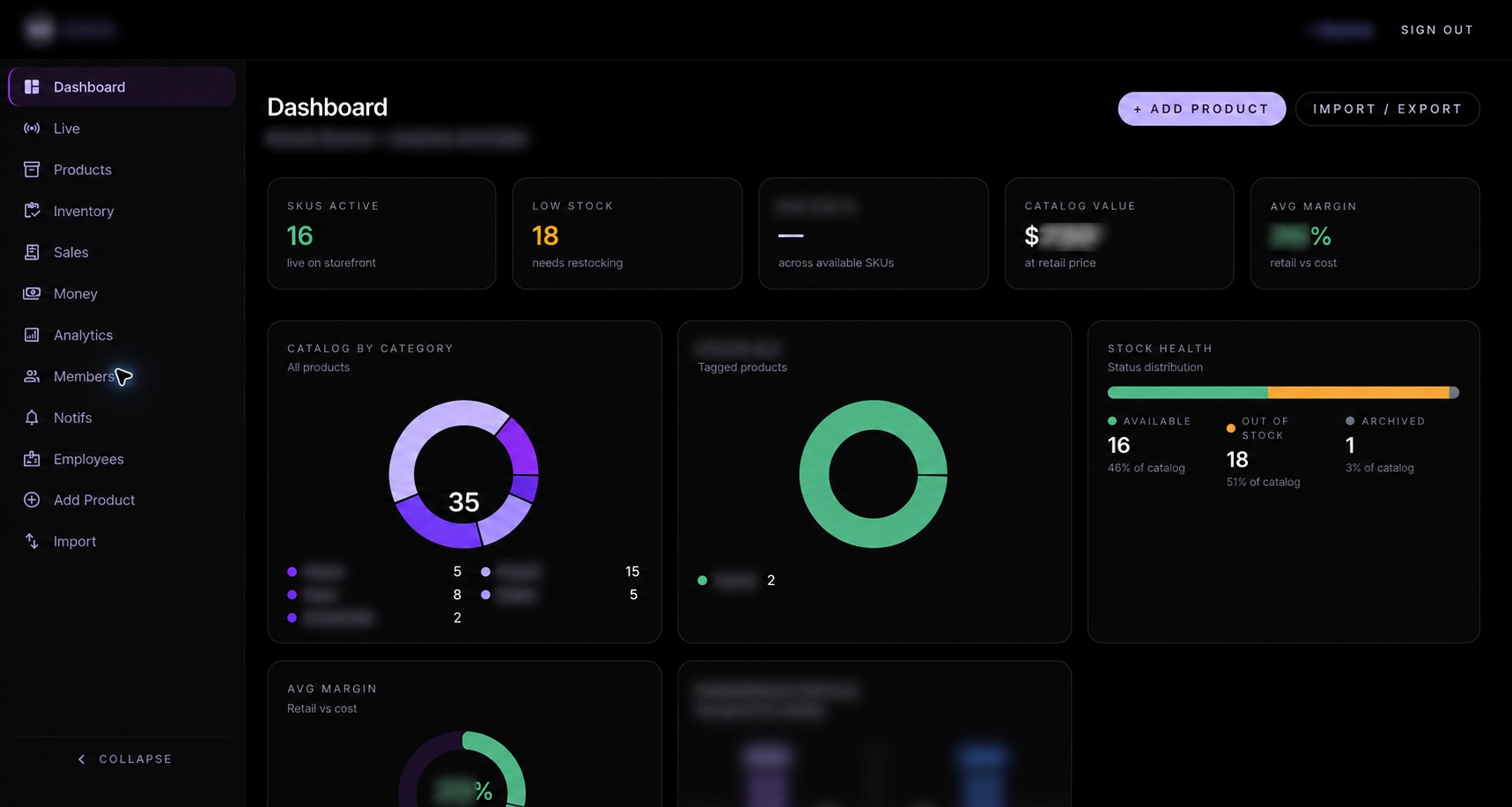Click the Inventory clipboard icon
This screenshot has height=807, width=1512.
[x=32, y=211]
